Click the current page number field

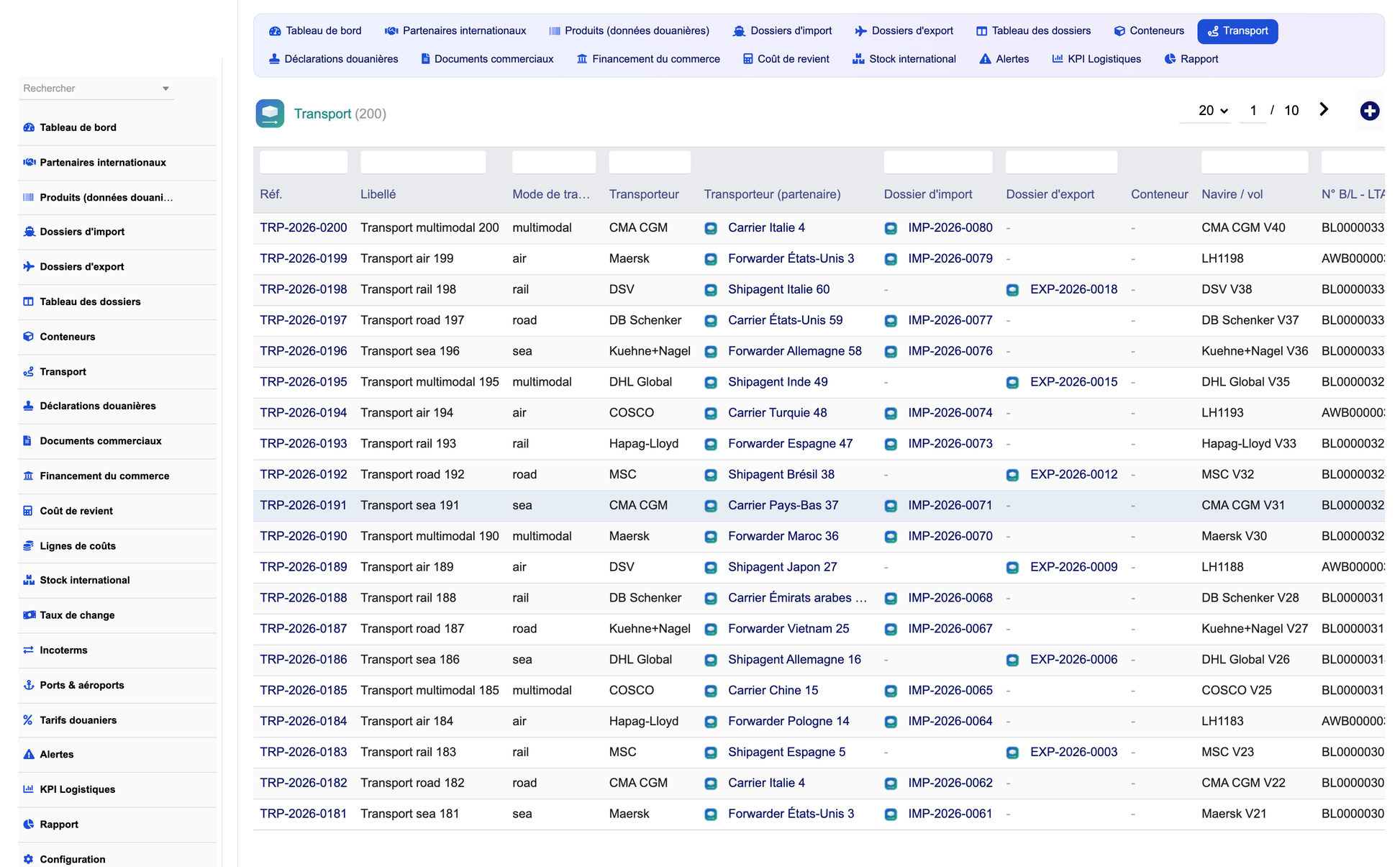[x=1253, y=111]
